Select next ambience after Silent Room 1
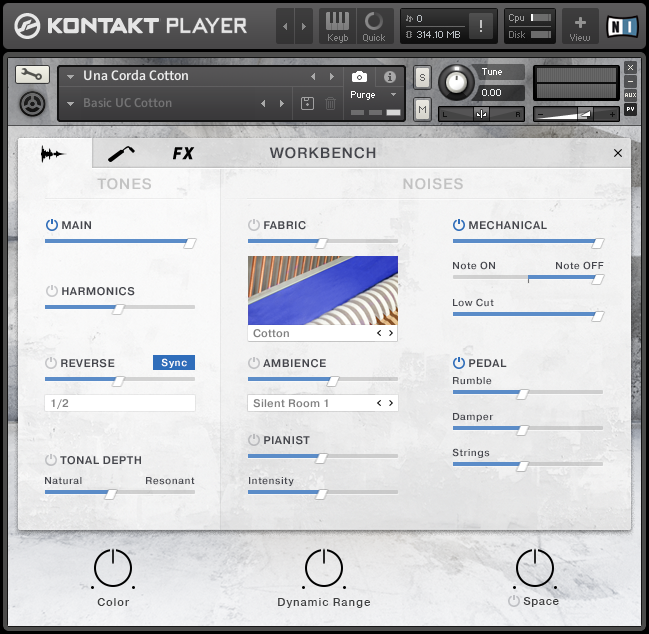This screenshot has height=634, width=649. coord(391,403)
